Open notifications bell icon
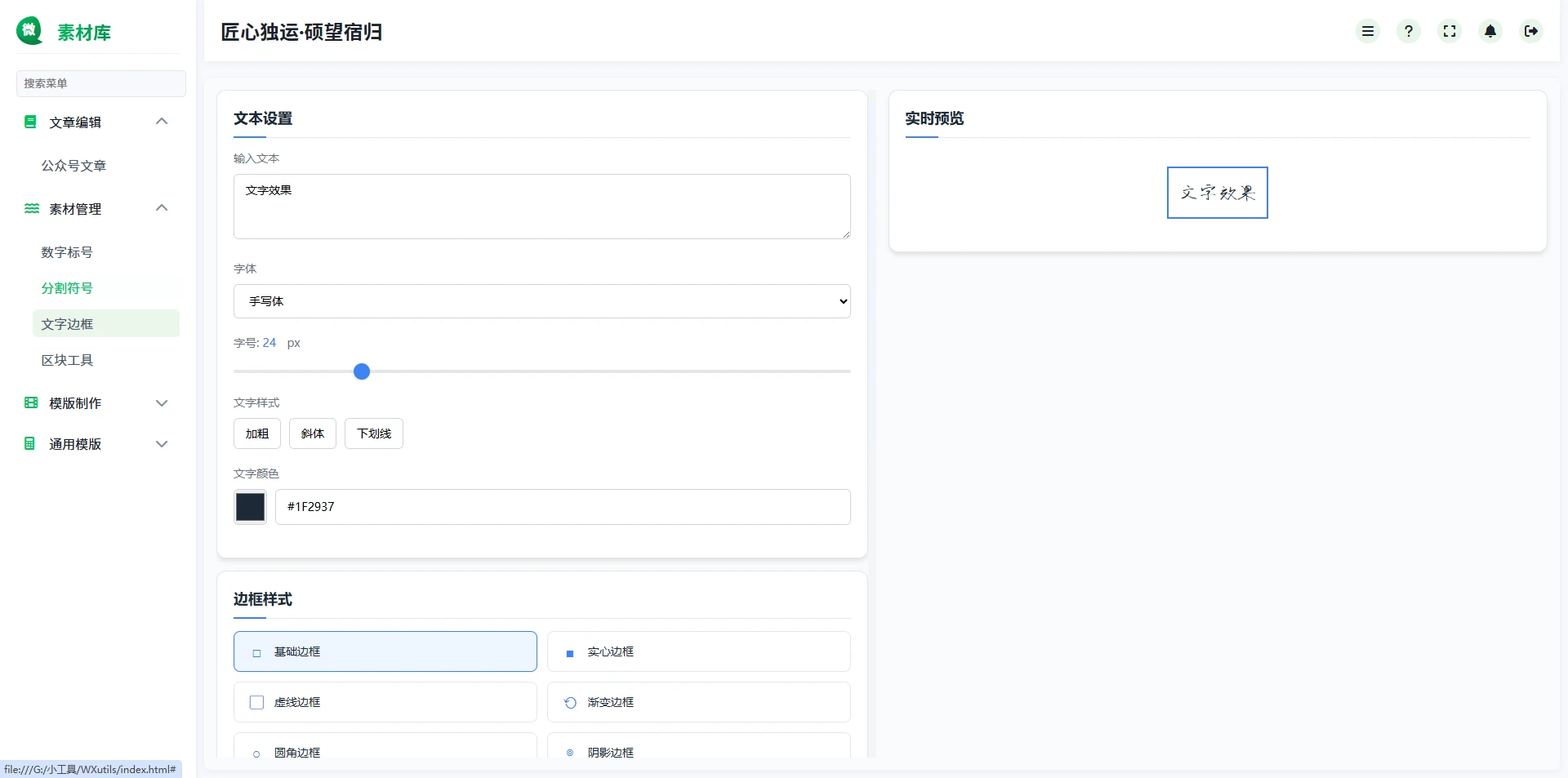This screenshot has width=1568, height=778. tap(1490, 31)
